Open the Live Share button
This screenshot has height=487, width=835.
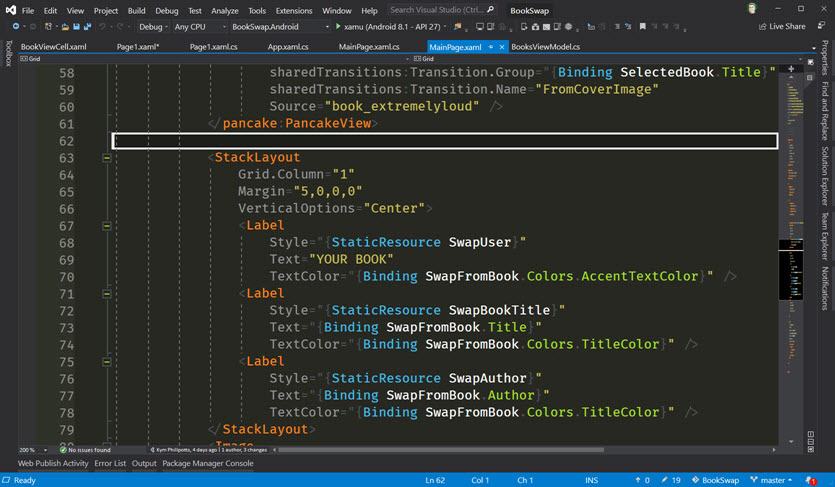pos(782,26)
